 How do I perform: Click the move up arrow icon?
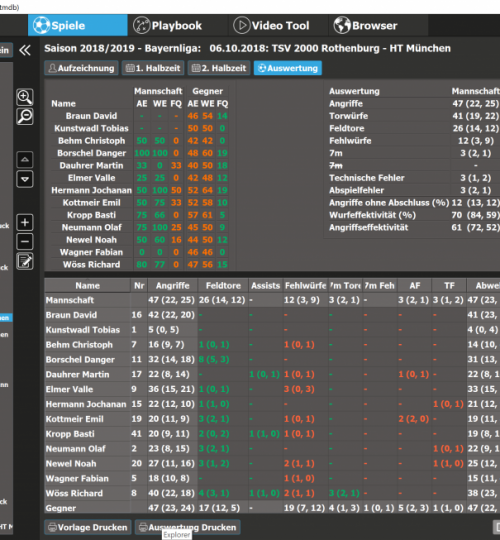pyautogui.click(x=25, y=159)
